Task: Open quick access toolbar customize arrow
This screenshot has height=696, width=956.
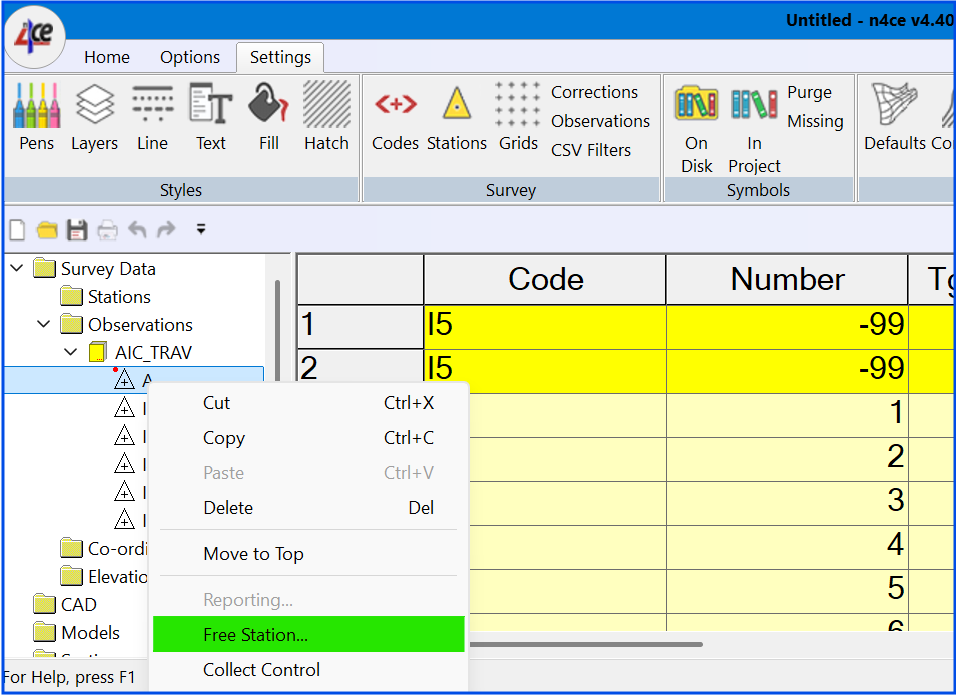Action: click(201, 229)
